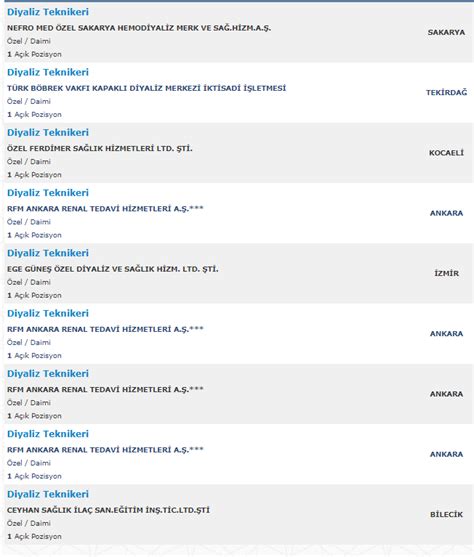
Task: Open first RFM ANKARA RENAL TEDAVİ listing title
Action: tap(48, 193)
